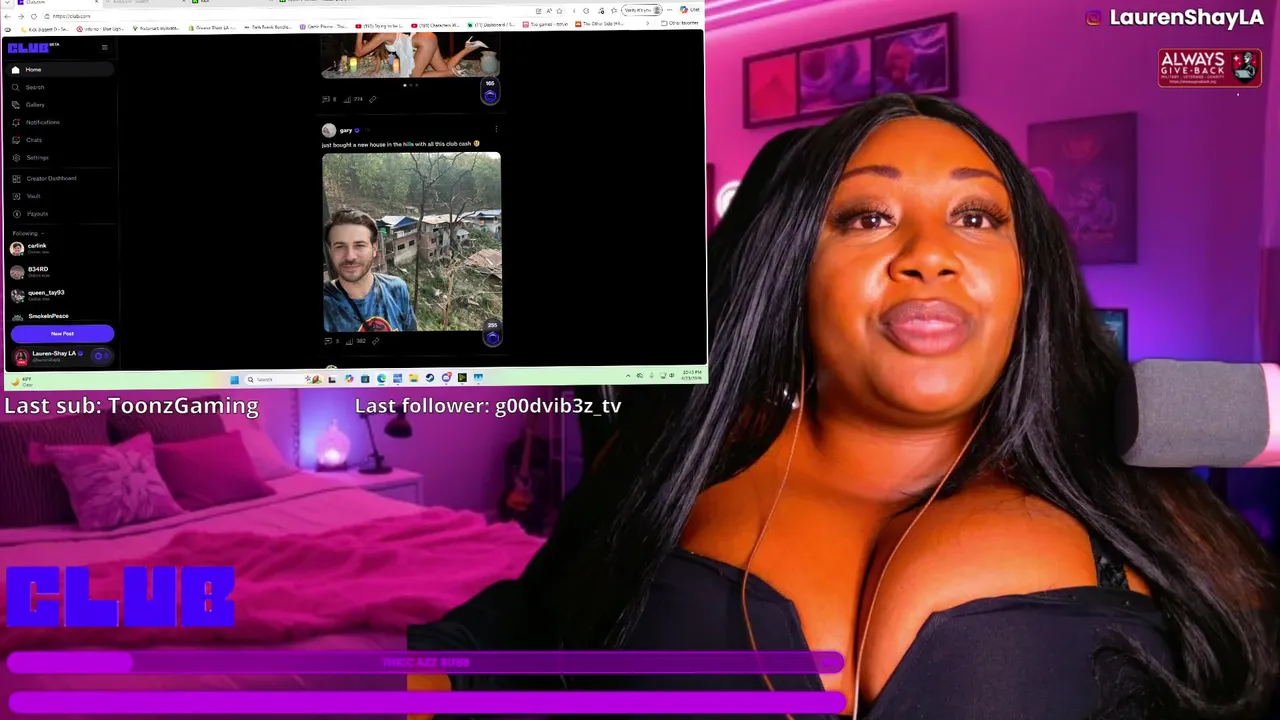Viewport: 1280px width, 720px height.
Task: Open Microsoft Edge from the taskbar
Action: (381, 379)
